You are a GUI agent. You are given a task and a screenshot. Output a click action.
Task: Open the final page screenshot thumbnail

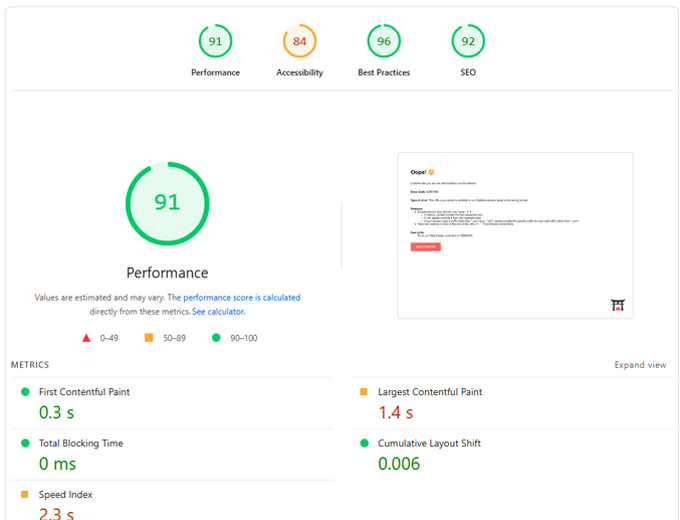515,235
